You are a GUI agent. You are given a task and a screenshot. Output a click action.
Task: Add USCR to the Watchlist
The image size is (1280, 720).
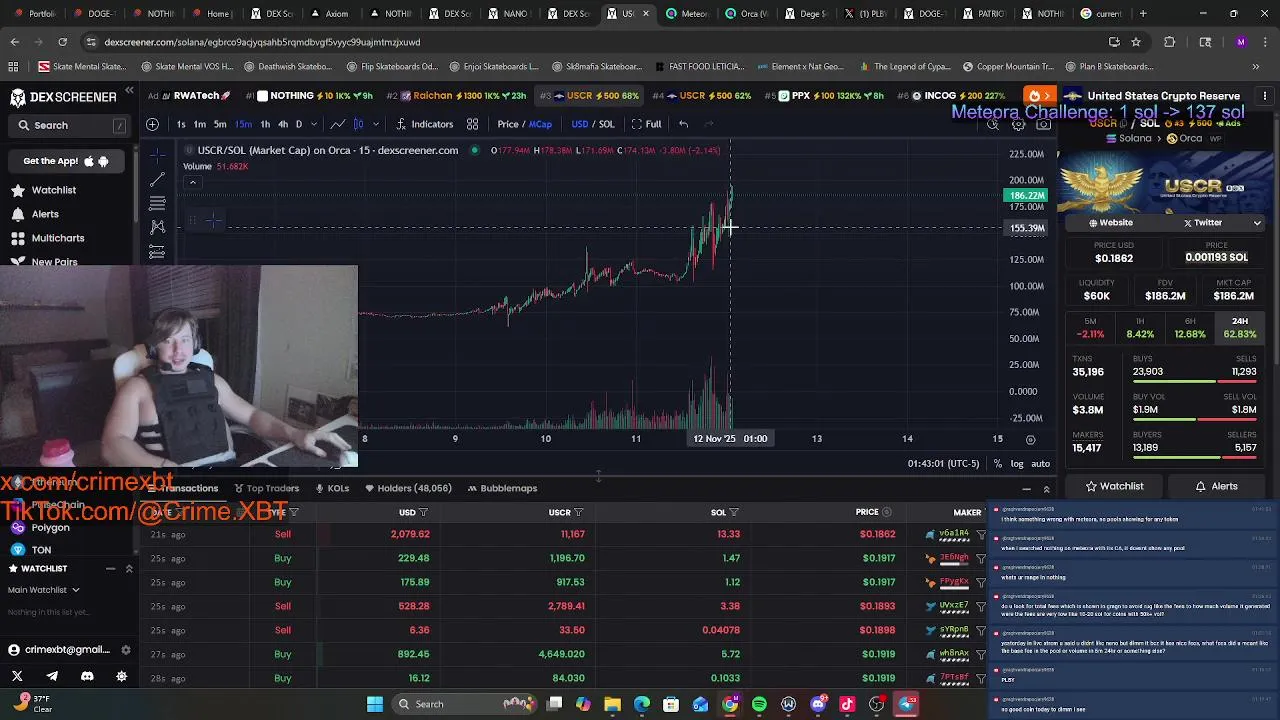tap(1114, 486)
